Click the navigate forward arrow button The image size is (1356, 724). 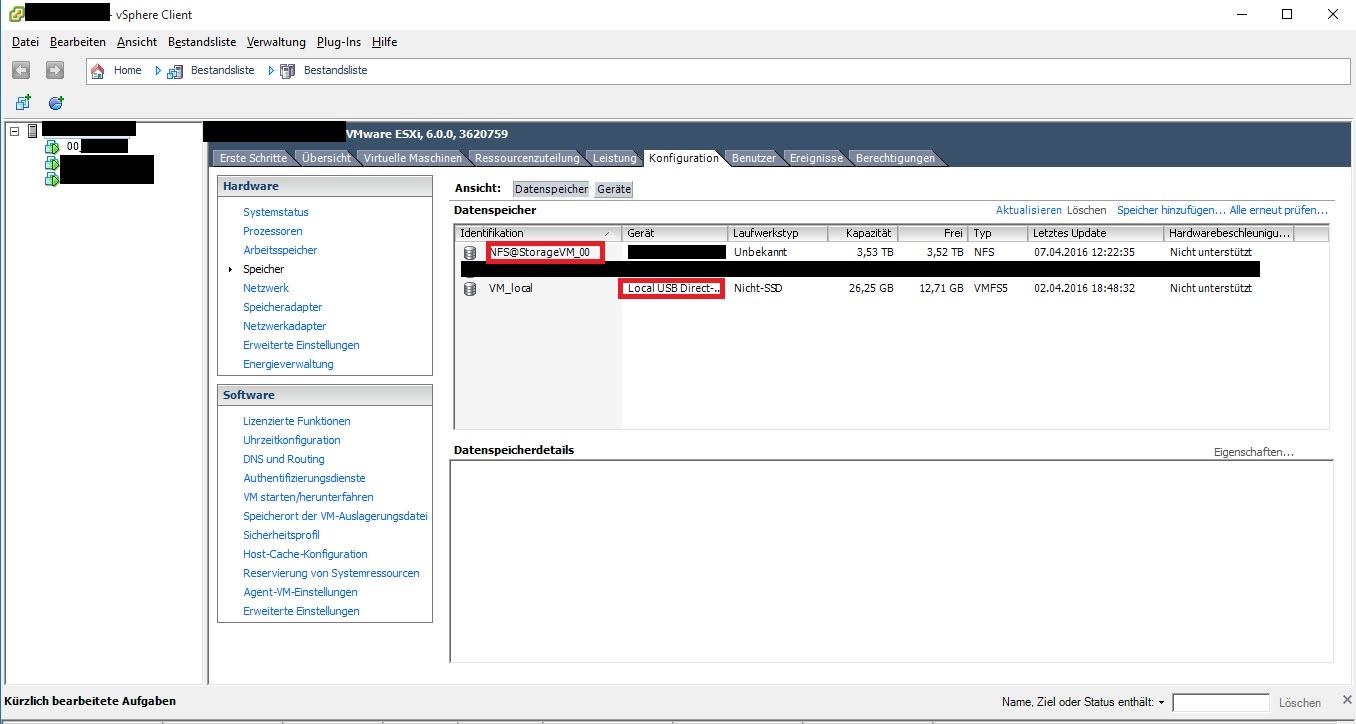click(x=55, y=70)
